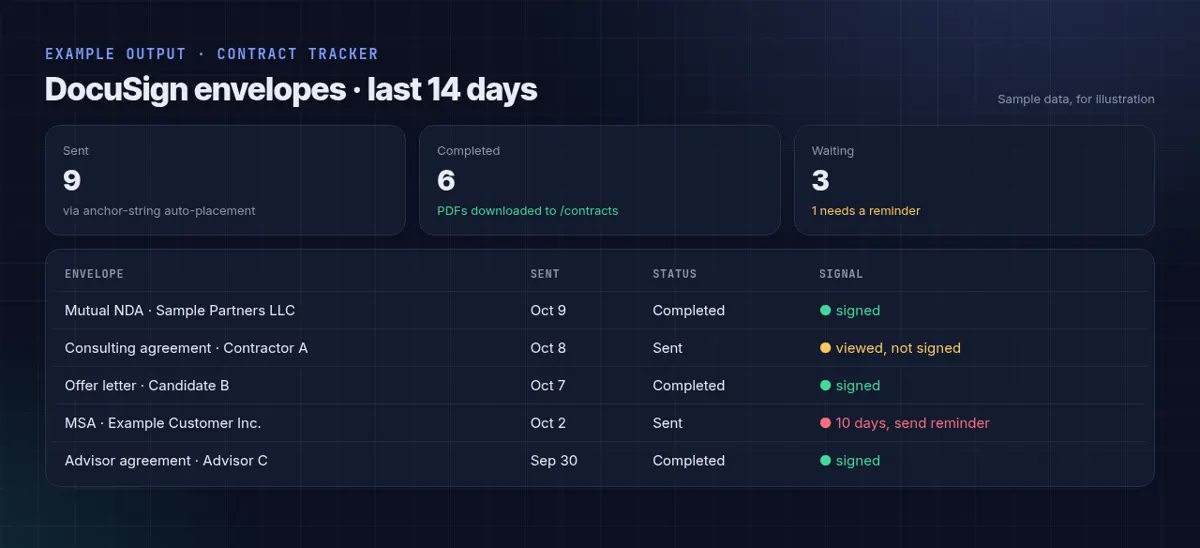The image size is (1200, 548).
Task: Click the 'Oct 2' sent date
Action: point(548,423)
